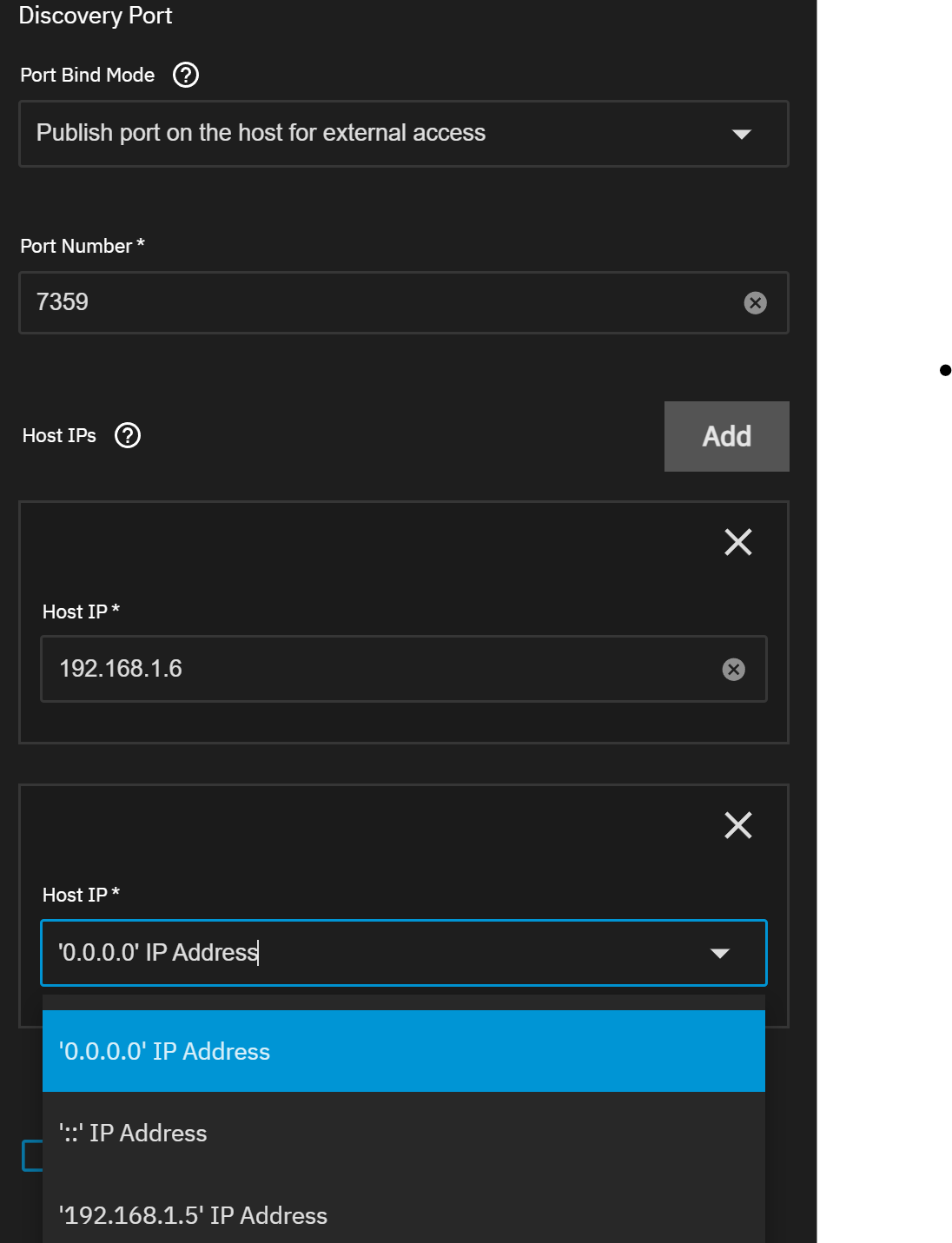Toggle the partially hidden checkbox at bottom left
Screen dimensions: 952x1243
(x=32, y=1155)
